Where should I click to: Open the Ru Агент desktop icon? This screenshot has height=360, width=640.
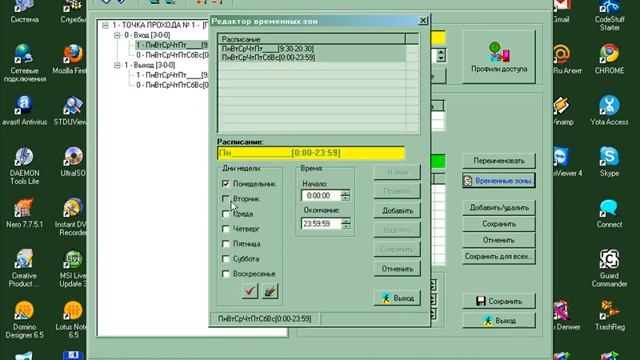pyautogui.click(x=565, y=59)
